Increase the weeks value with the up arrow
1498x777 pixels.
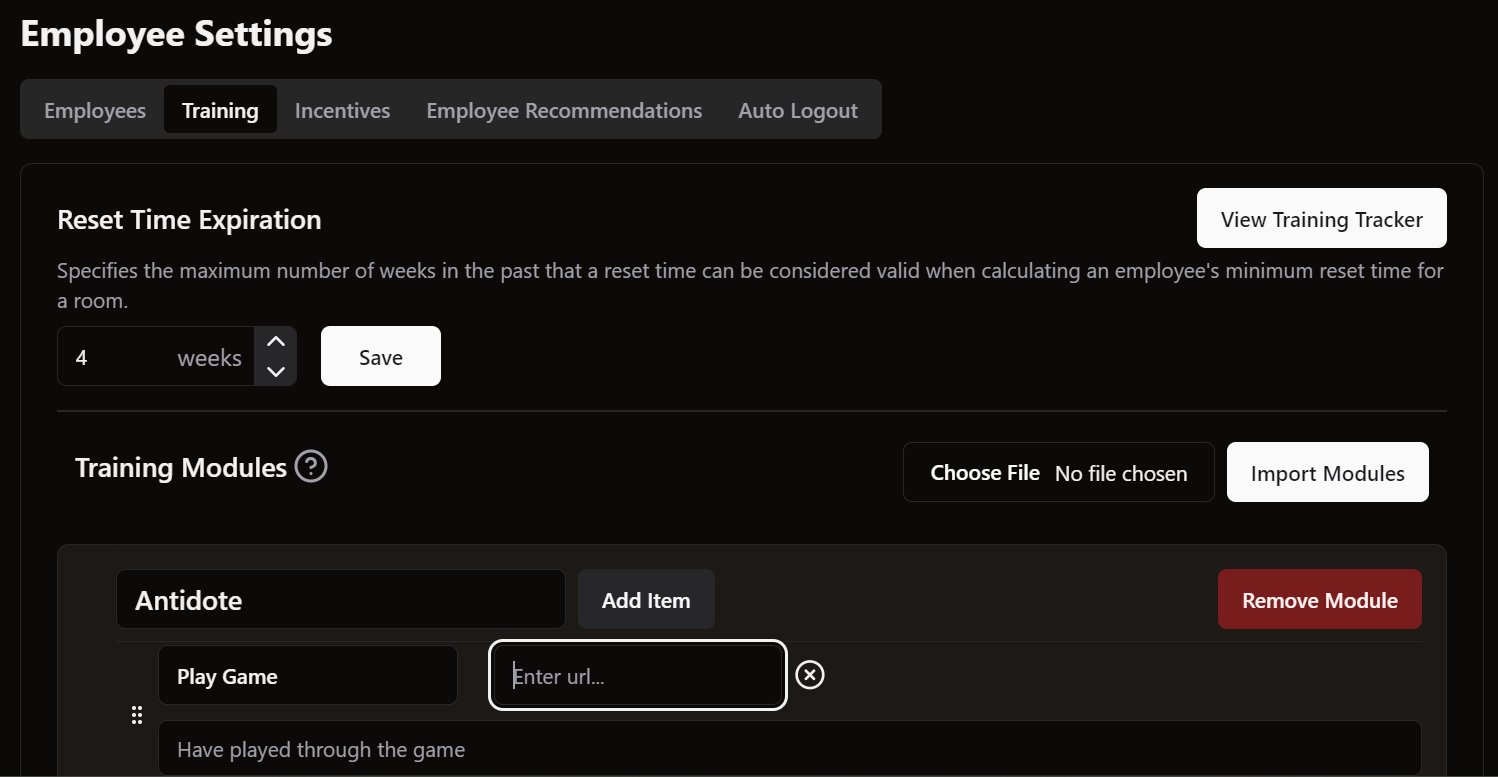click(276, 342)
